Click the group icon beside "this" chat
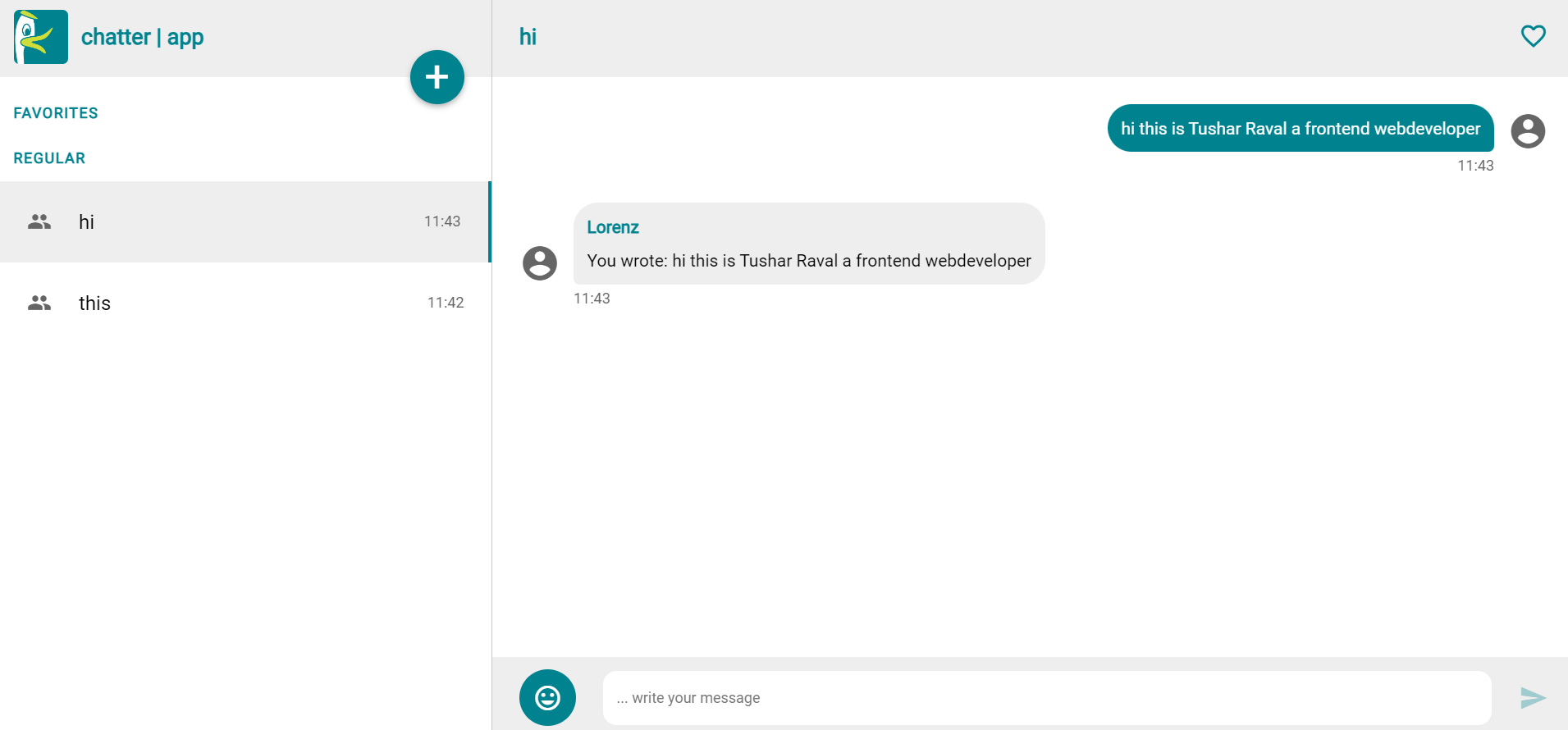This screenshot has width=1568, height=730. (39, 303)
